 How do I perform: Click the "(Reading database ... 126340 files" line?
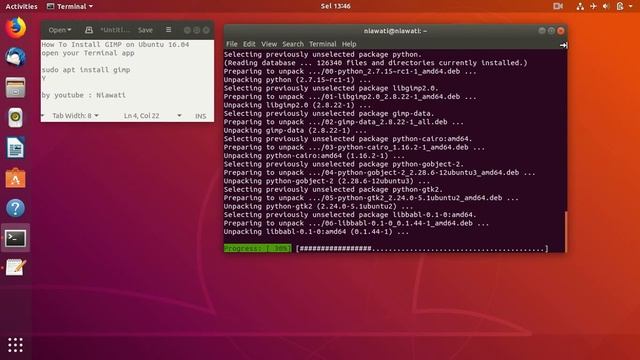[x=376, y=63]
